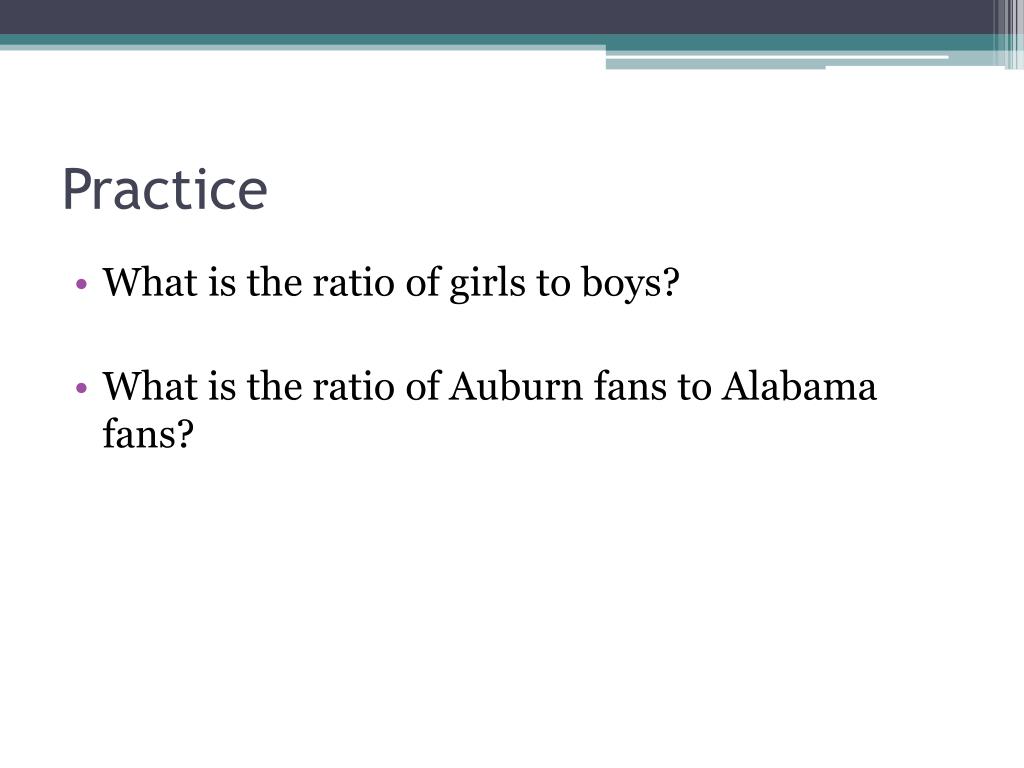Click the word to before Alabama

coord(694,387)
